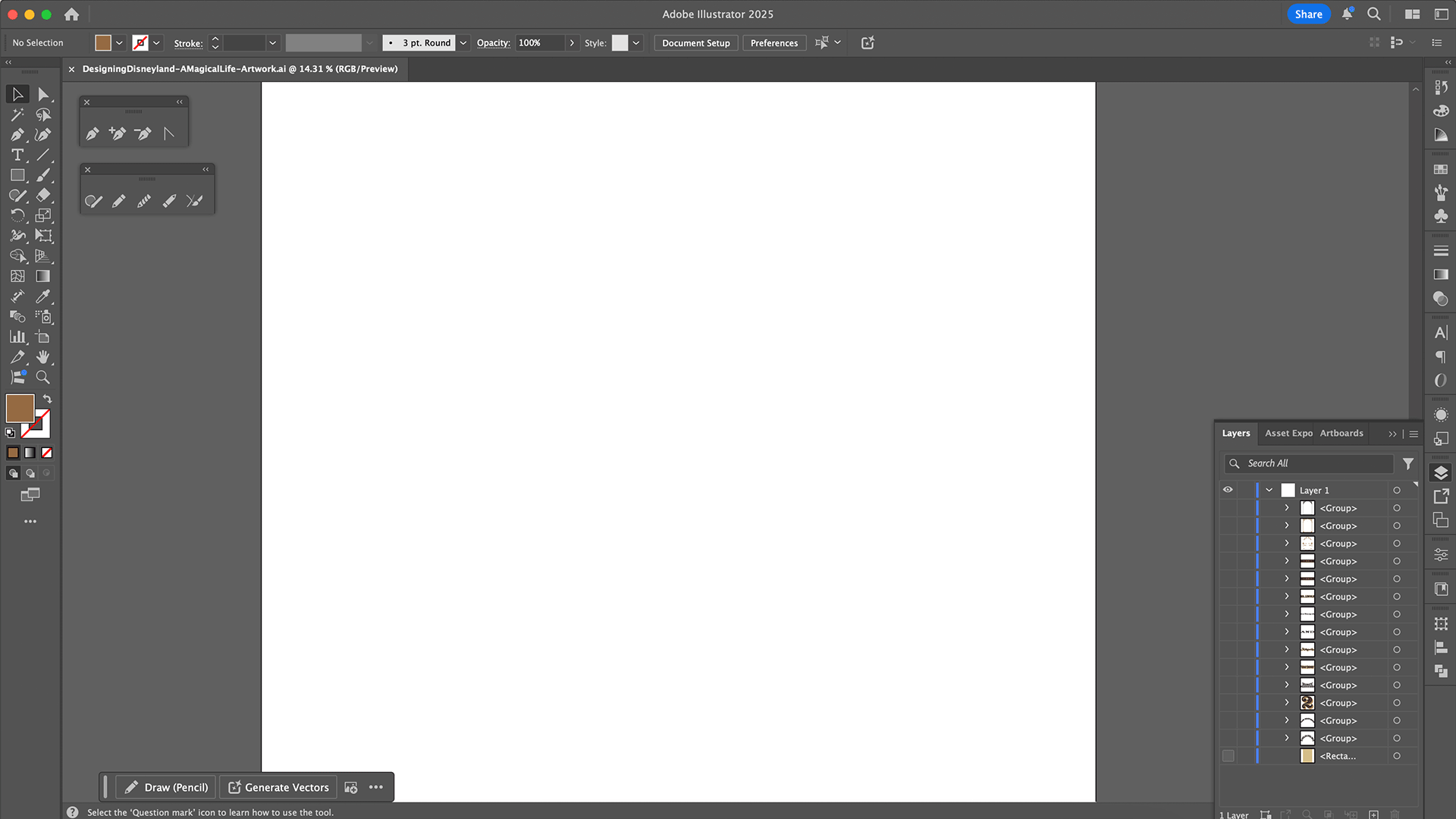Select the Hand tool

click(x=42, y=357)
